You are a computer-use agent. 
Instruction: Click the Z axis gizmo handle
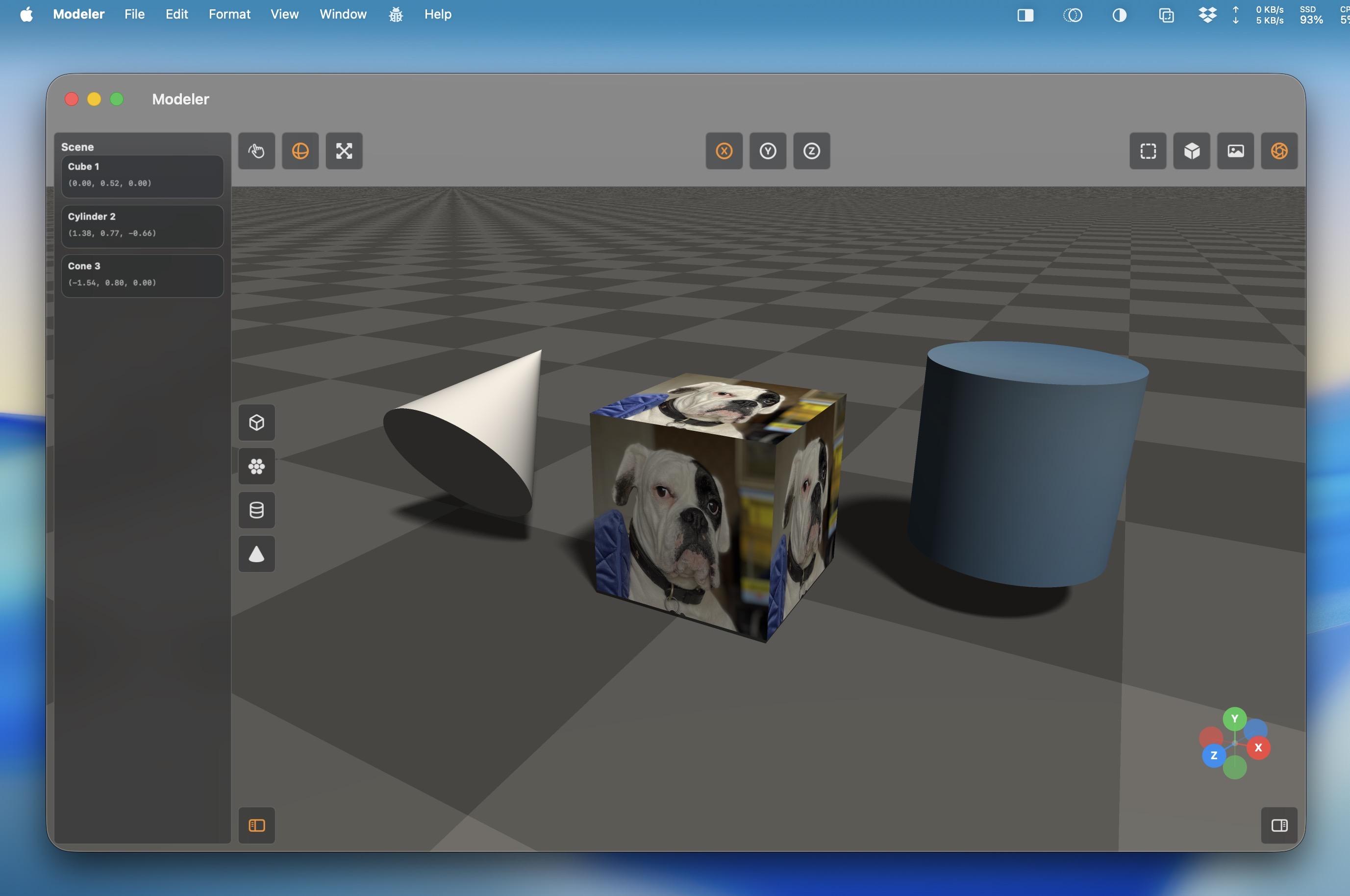[1214, 755]
